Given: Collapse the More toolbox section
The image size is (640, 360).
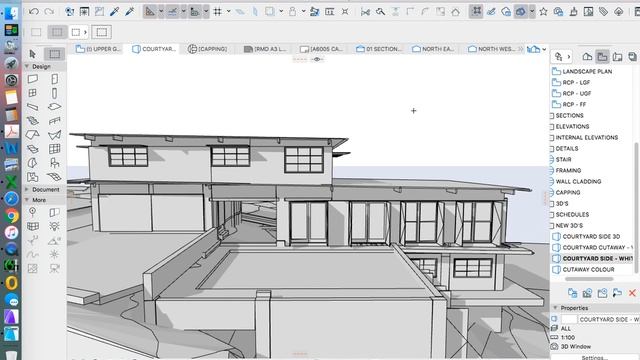Looking at the screenshot, I should point(27,200).
